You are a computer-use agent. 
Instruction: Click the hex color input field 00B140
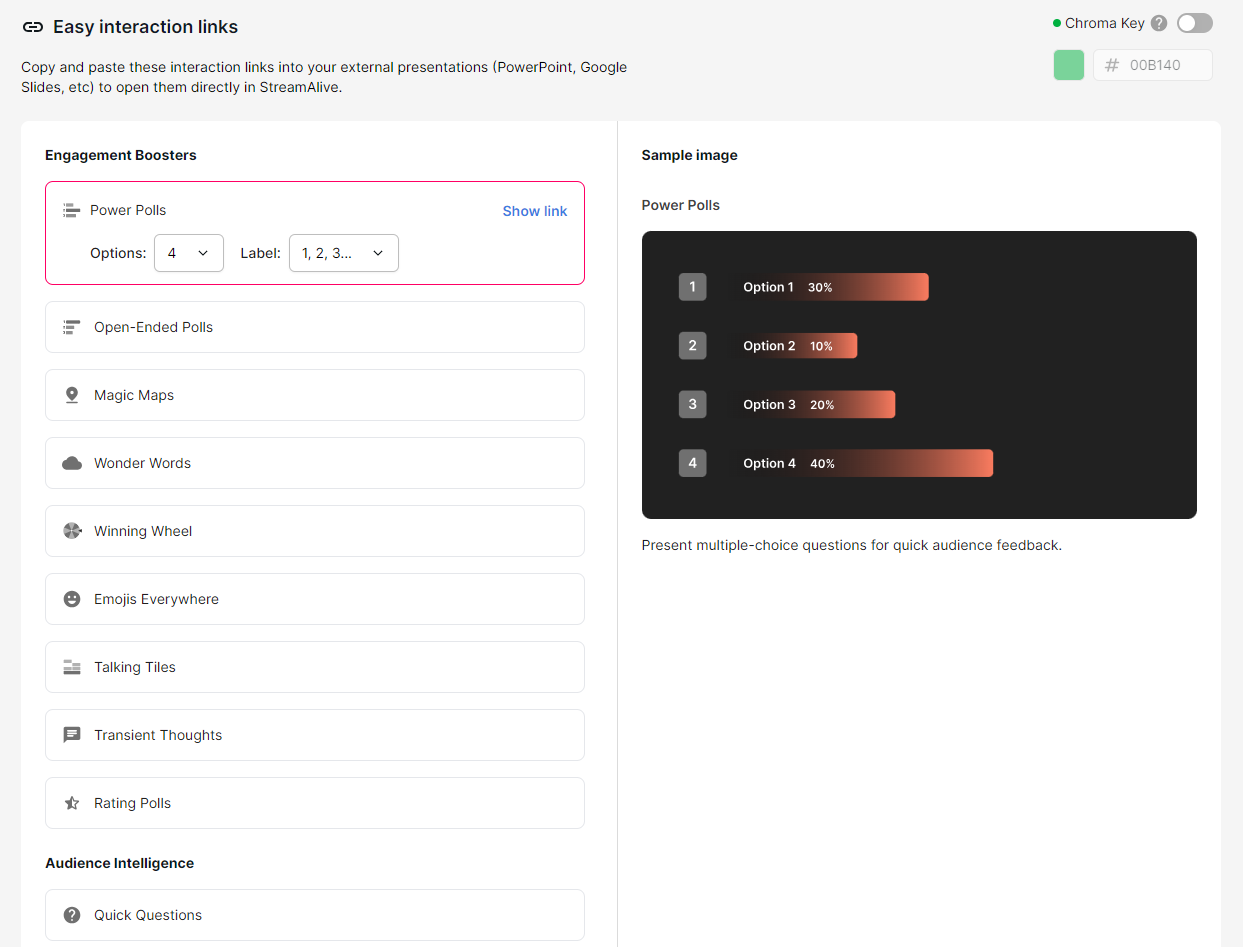[x=1153, y=65]
